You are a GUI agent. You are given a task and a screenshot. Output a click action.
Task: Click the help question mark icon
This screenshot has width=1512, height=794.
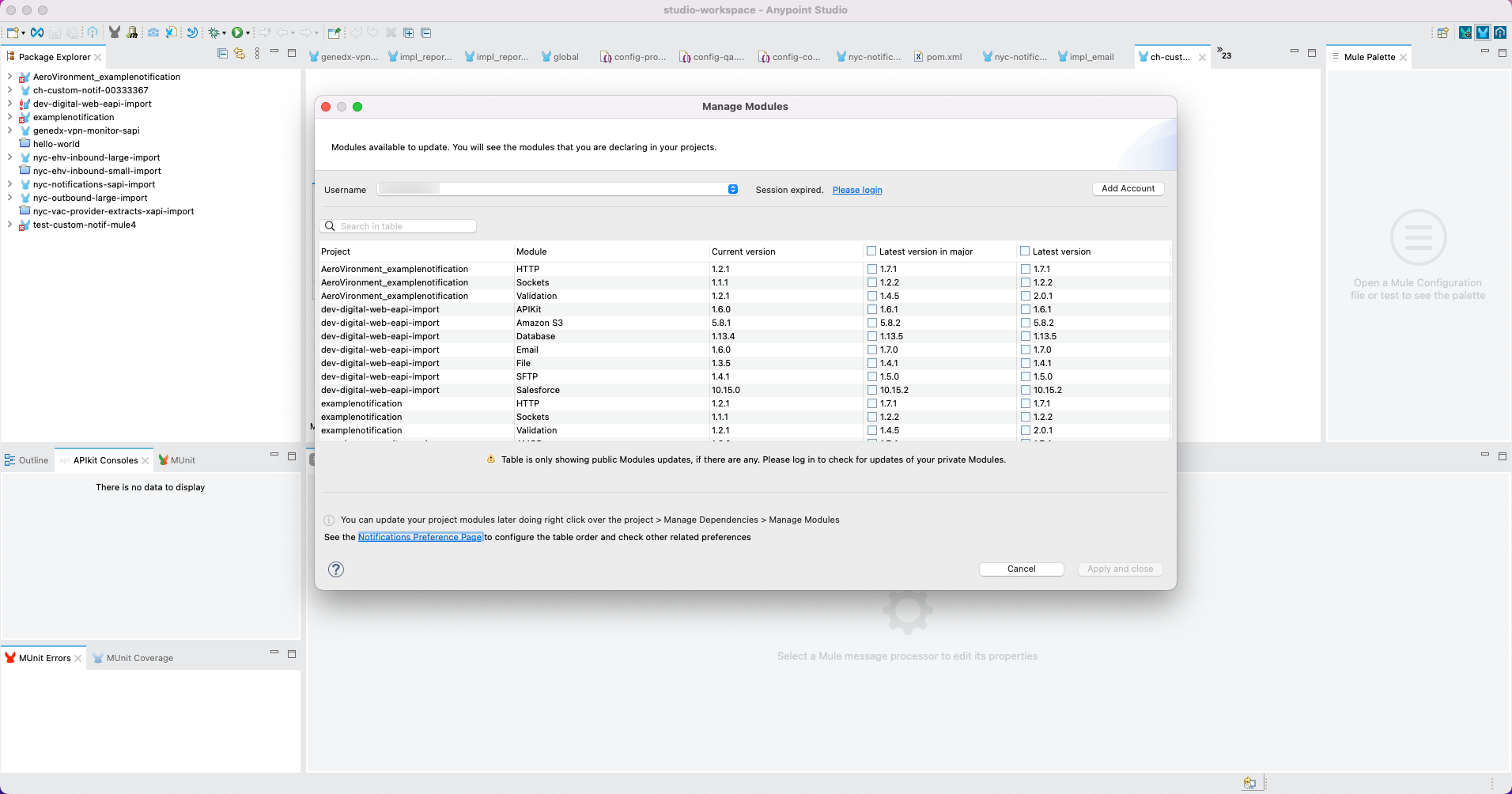pyautogui.click(x=336, y=569)
